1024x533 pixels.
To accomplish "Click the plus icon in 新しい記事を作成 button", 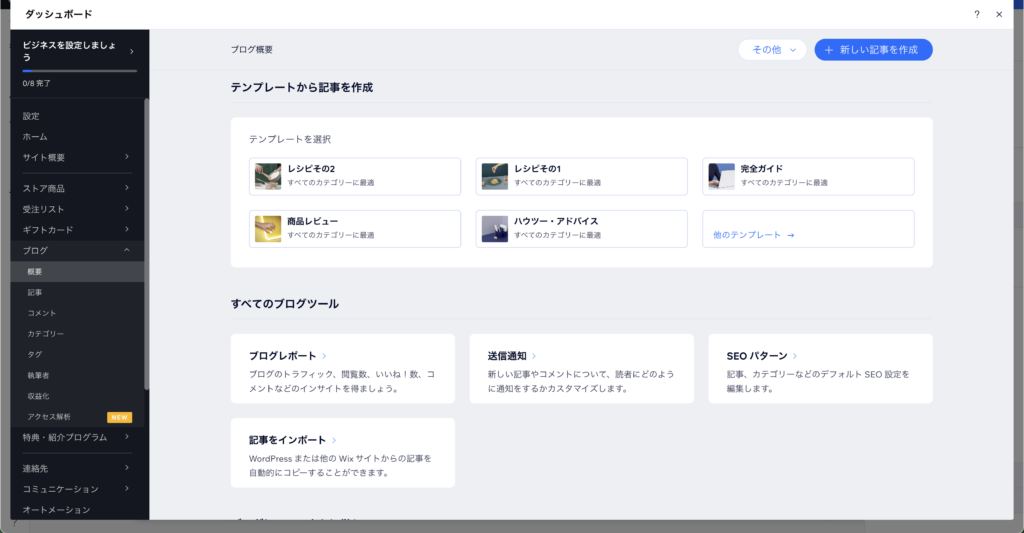I will (x=829, y=50).
